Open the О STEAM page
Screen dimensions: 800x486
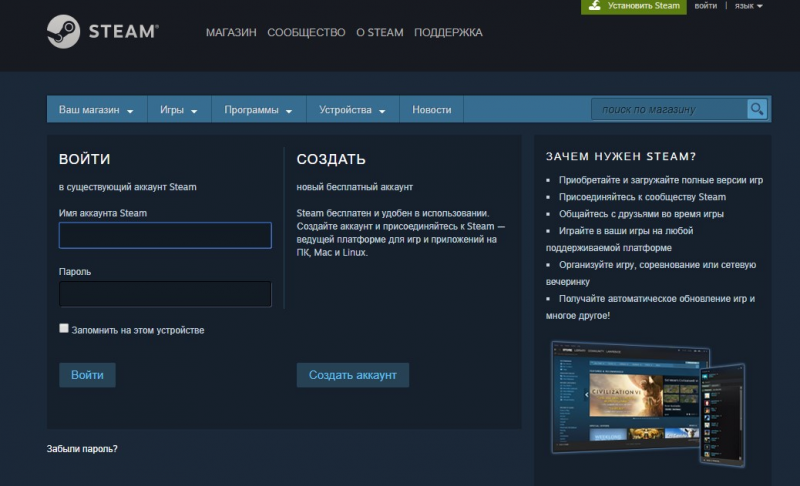380,32
